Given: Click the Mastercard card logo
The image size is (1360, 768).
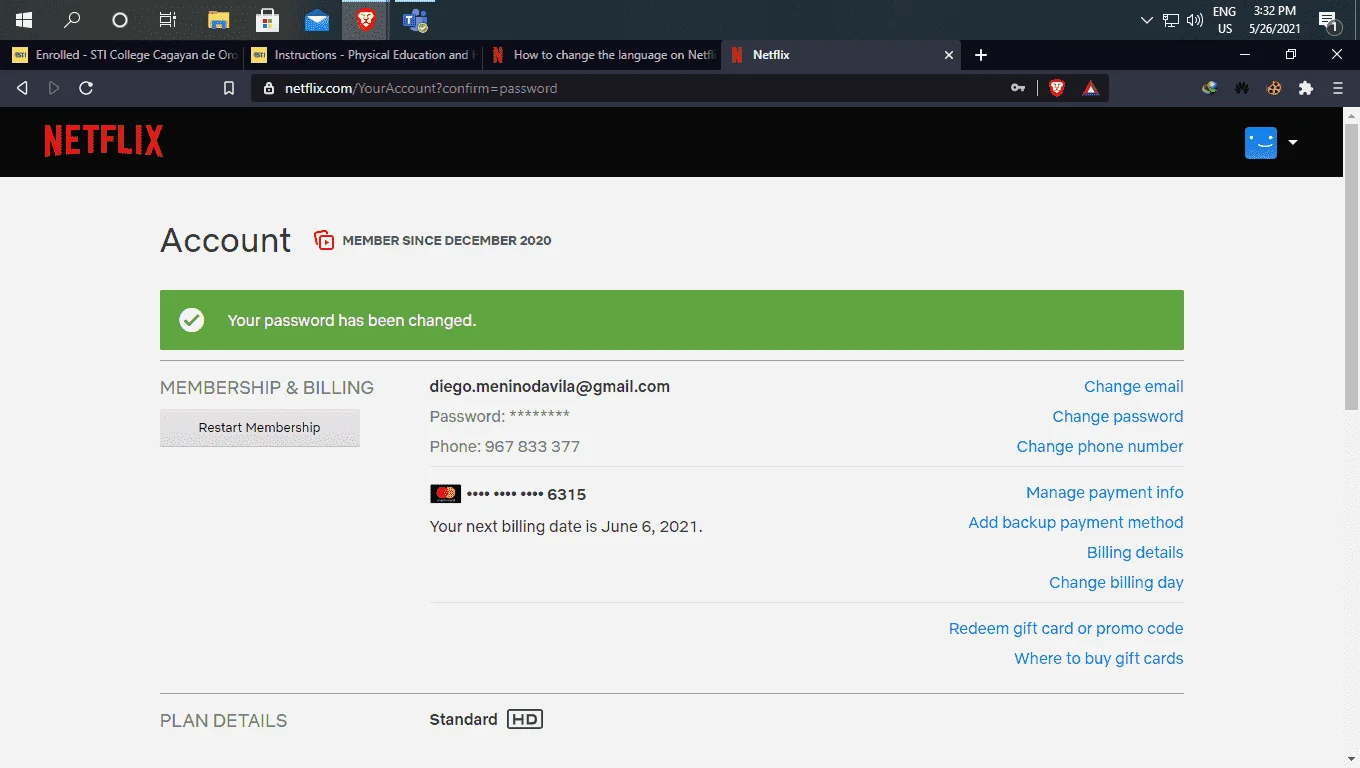Looking at the screenshot, I should pyautogui.click(x=445, y=494).
